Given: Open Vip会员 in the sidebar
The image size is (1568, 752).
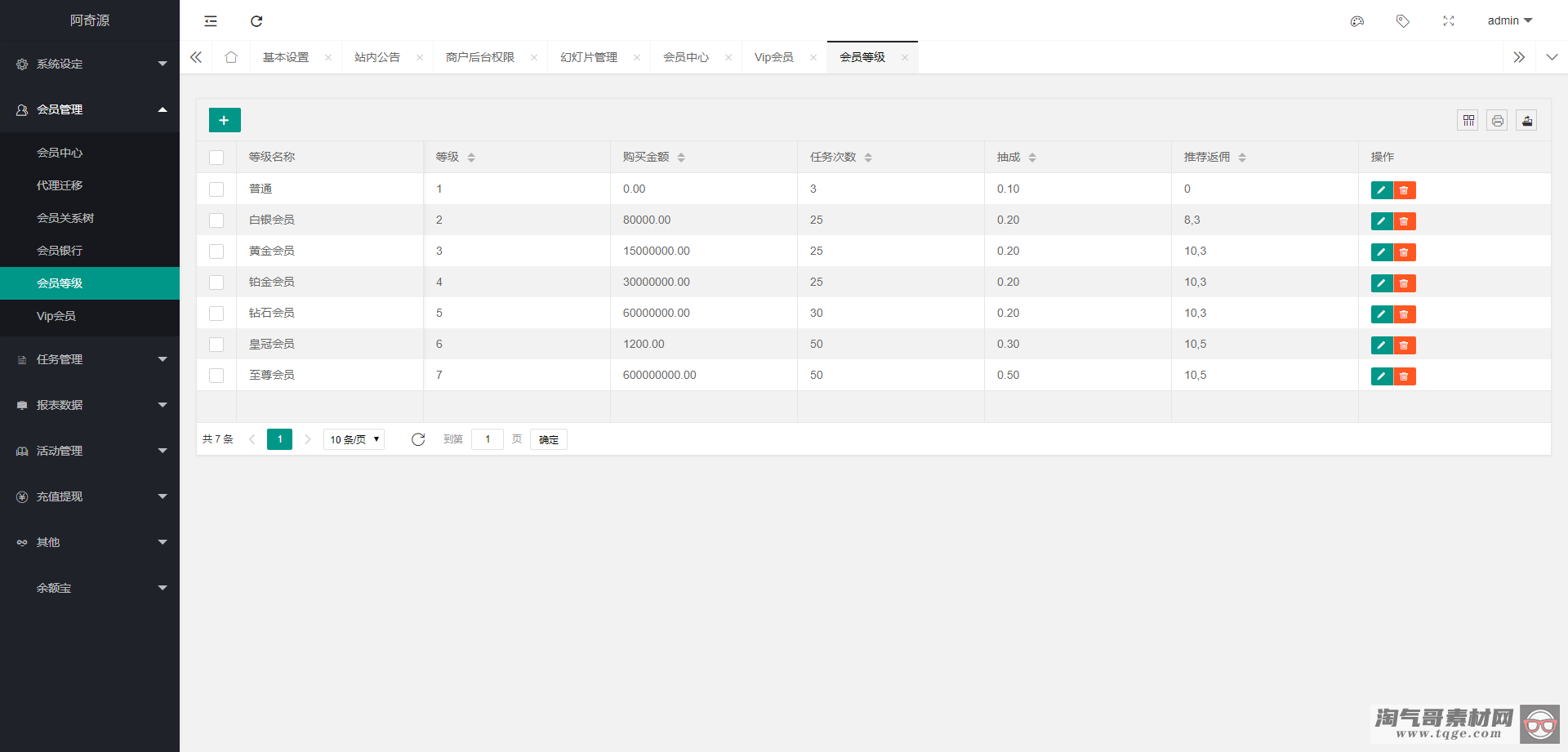Looking at the screenshot, I should coord(90,316).
